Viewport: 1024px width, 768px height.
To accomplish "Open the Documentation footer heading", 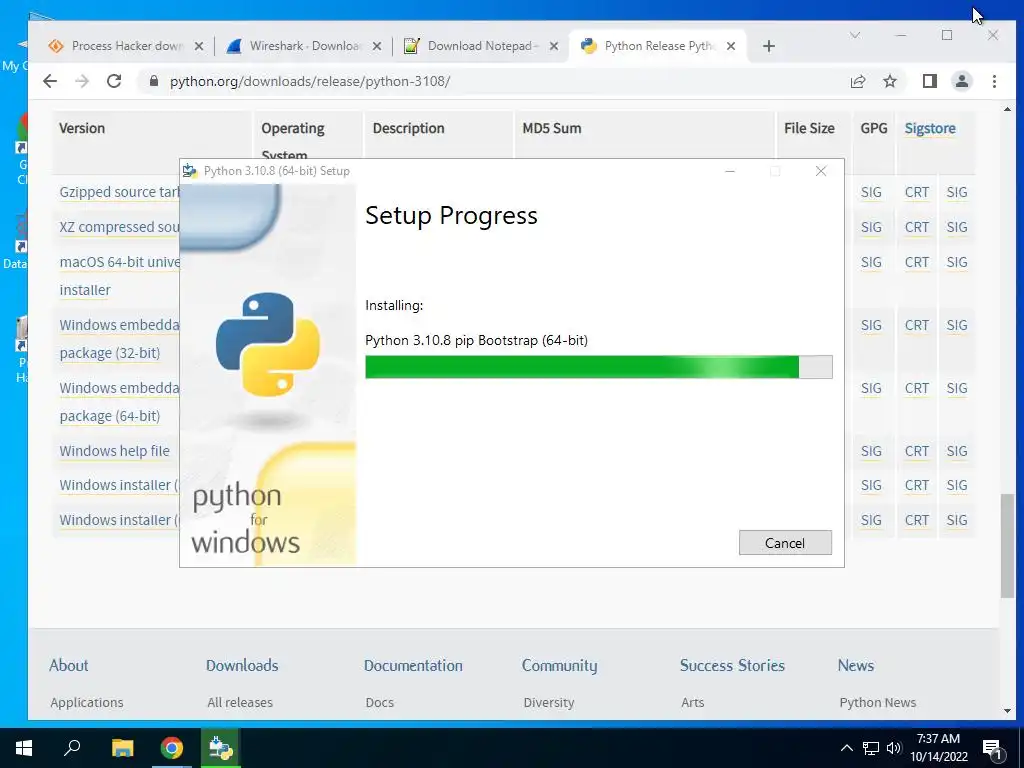I will point(413,665).
